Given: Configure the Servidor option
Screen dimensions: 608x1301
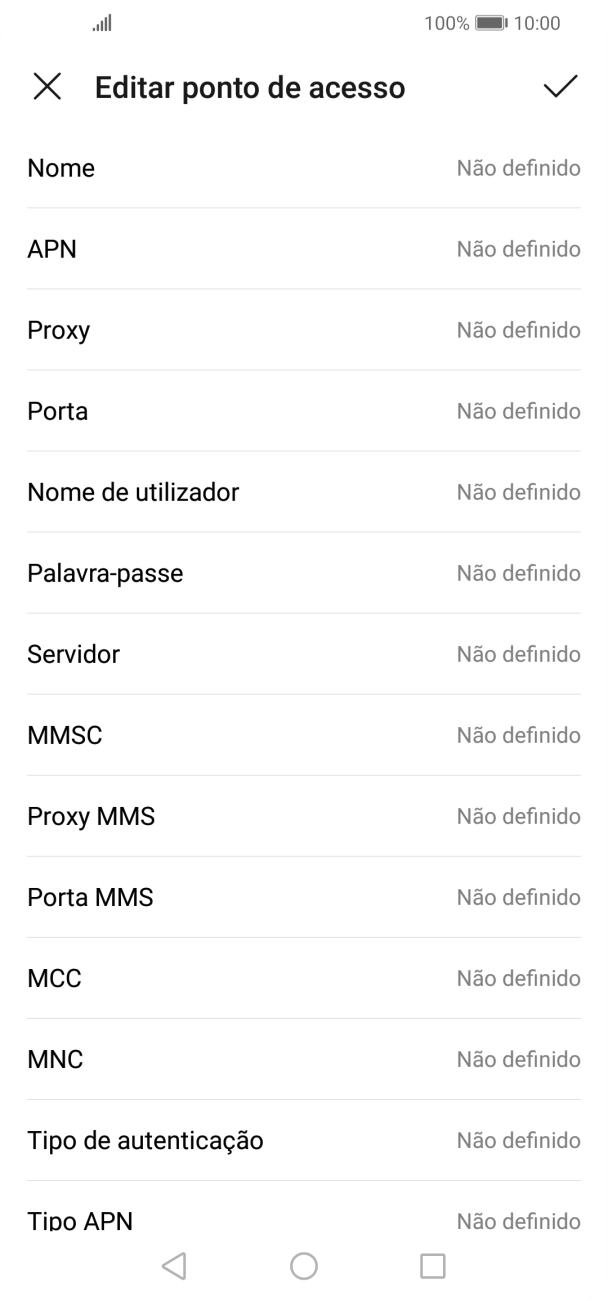Looking at the screenshot, I should coord(303,654).
